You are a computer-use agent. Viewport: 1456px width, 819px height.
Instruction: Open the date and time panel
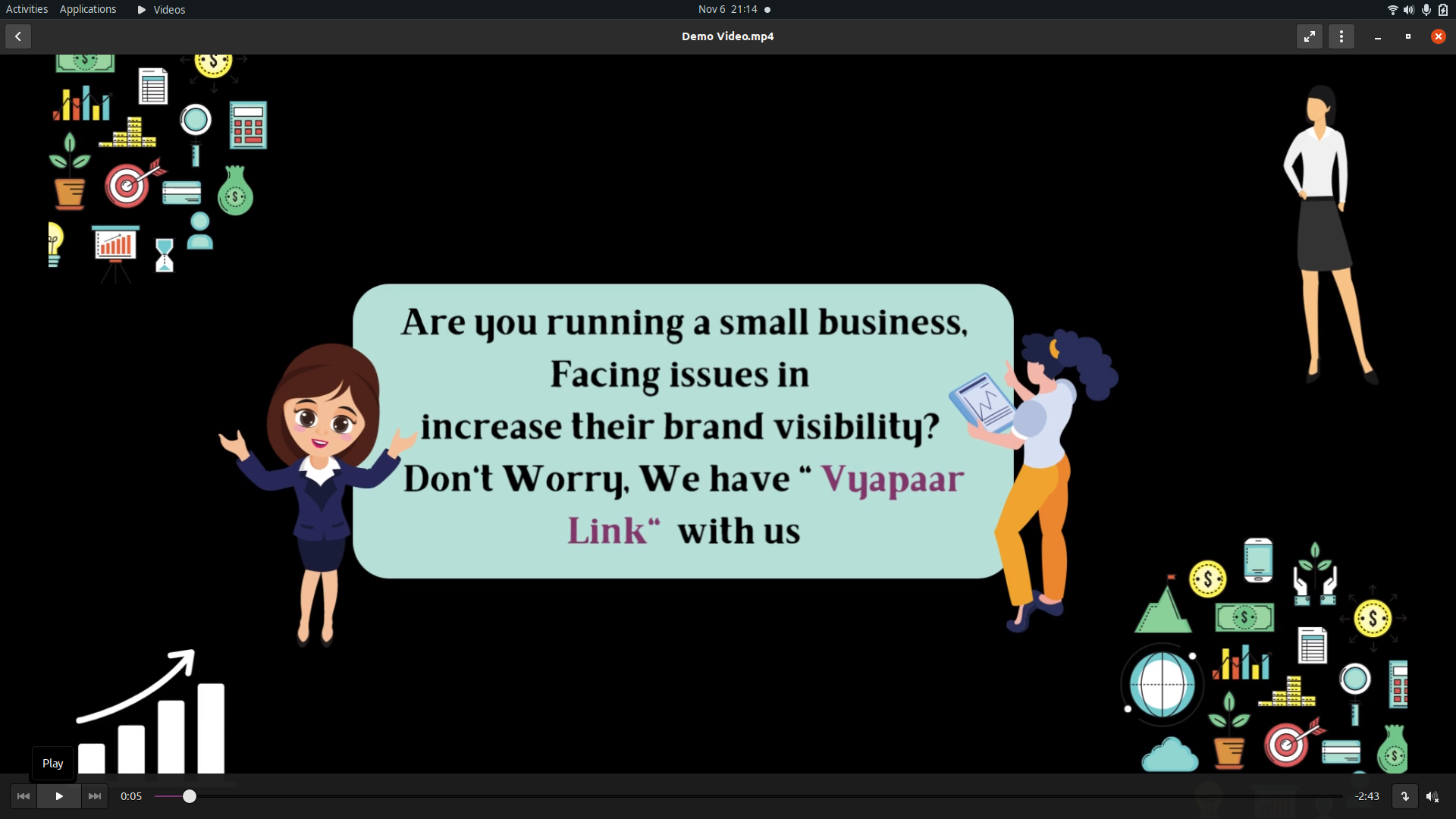[x=728, y=9]
